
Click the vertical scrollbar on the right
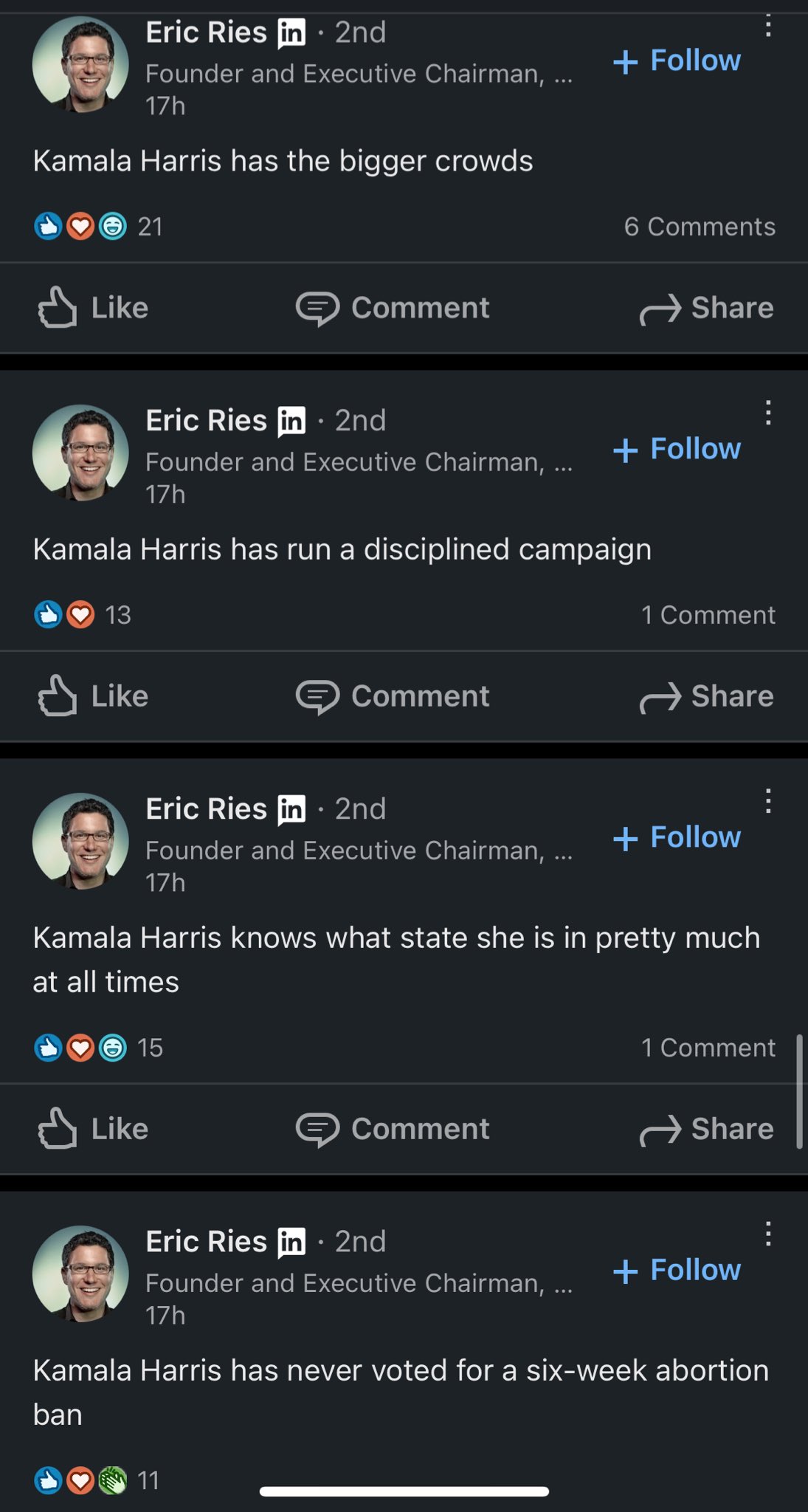pyautogui.click(x=798, y=1091)
